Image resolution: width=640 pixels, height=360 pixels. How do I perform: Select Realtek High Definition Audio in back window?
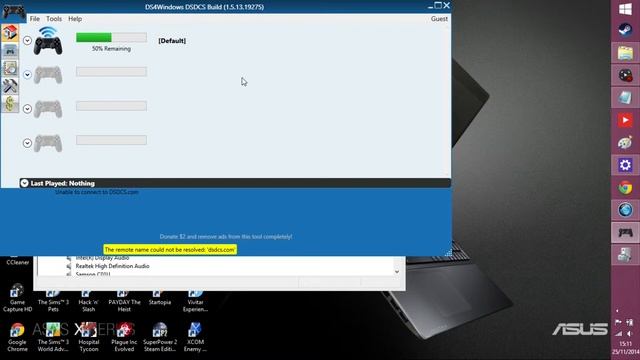coord(112,266)
